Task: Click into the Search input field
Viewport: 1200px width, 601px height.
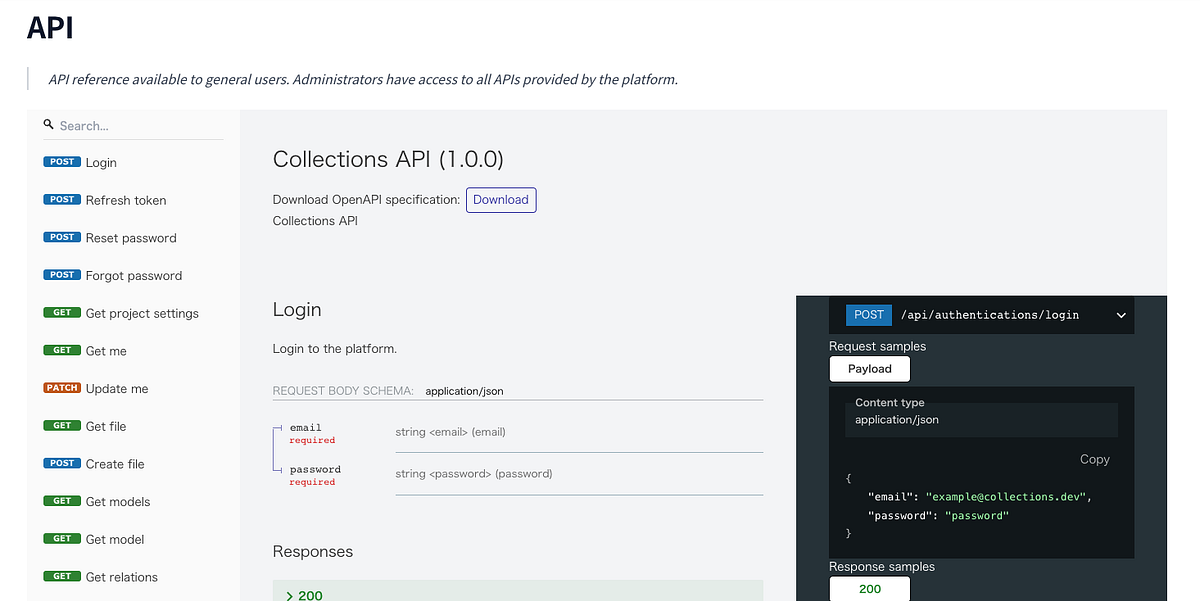Action: (x=138, y=126)
